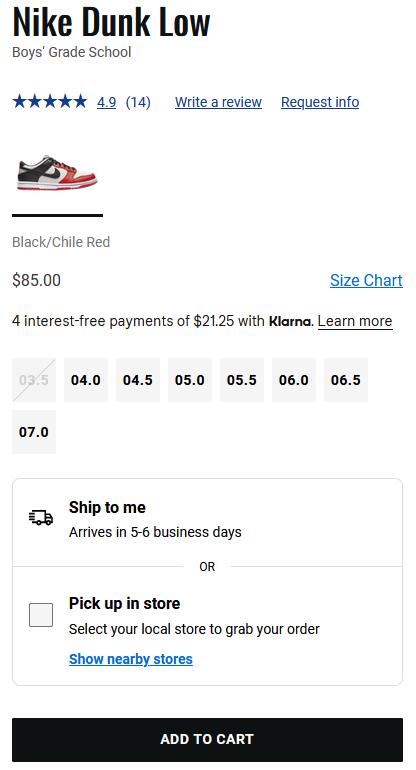Open the 4.9 rating link
The image size is (416, 770).
pos(107,102)
